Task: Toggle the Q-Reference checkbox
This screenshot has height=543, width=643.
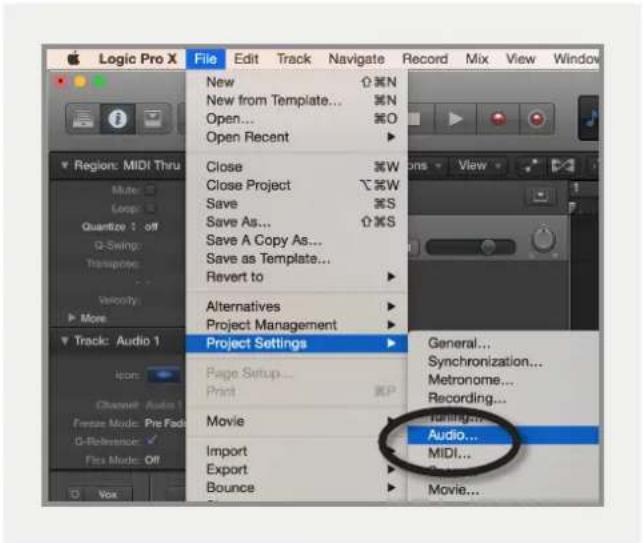Action: tap(151, 441)
